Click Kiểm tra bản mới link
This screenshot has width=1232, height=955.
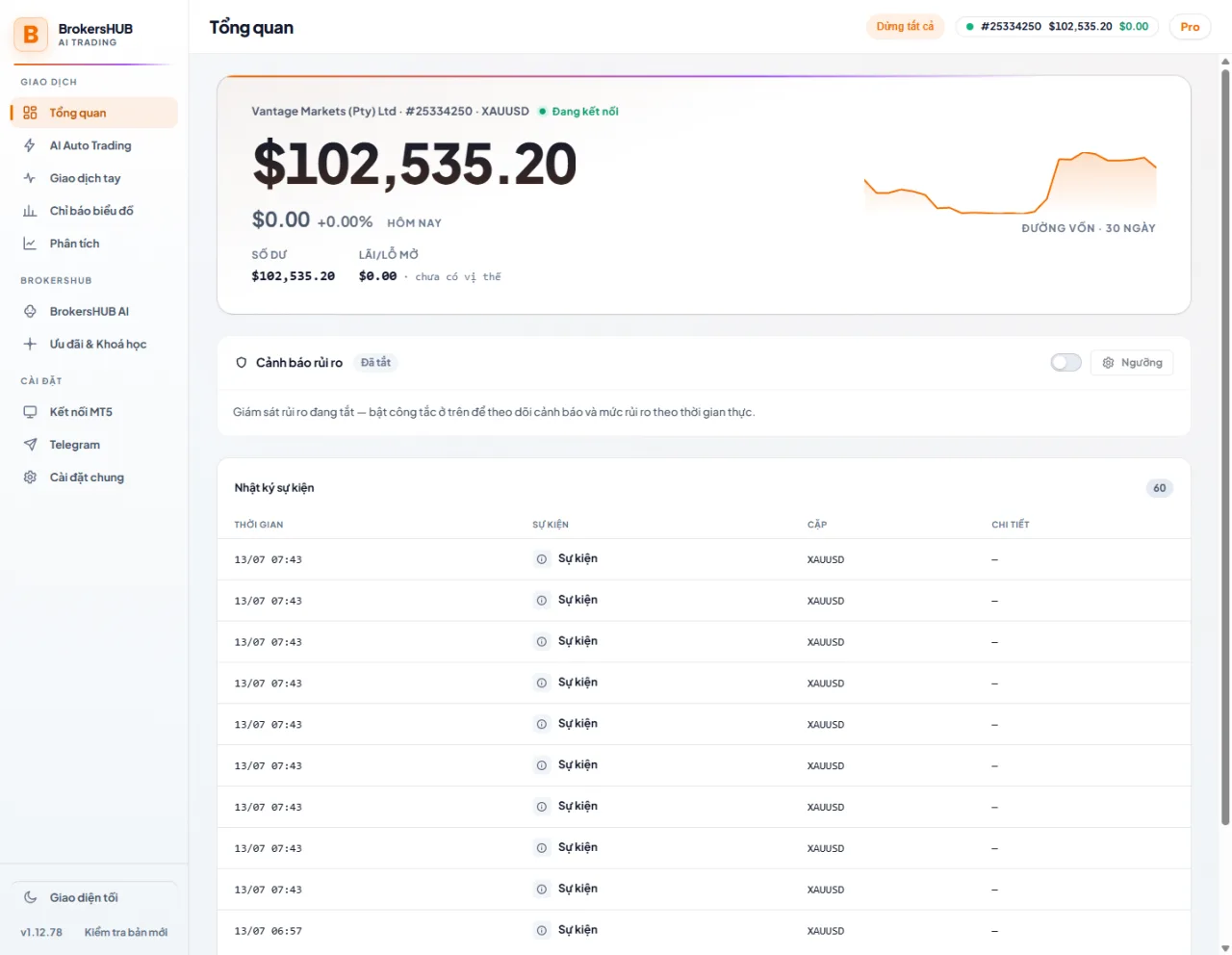tap(126, 932)
